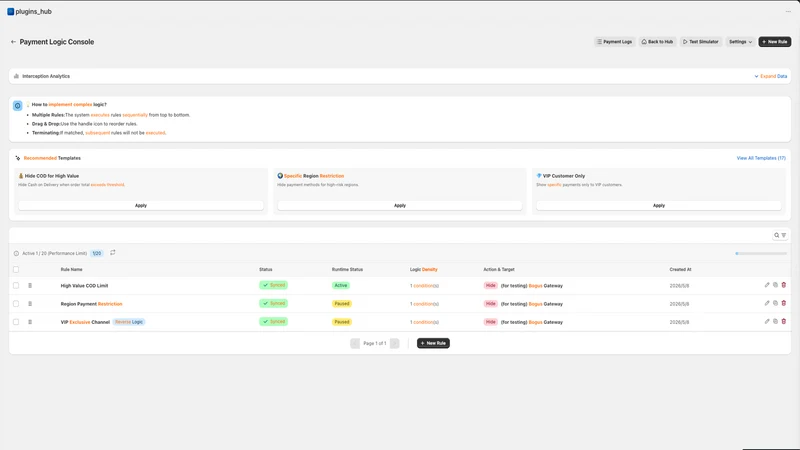The image size is (800, 450).
Task: Apply the VIP Customer Only template
Action: [659, 205]
